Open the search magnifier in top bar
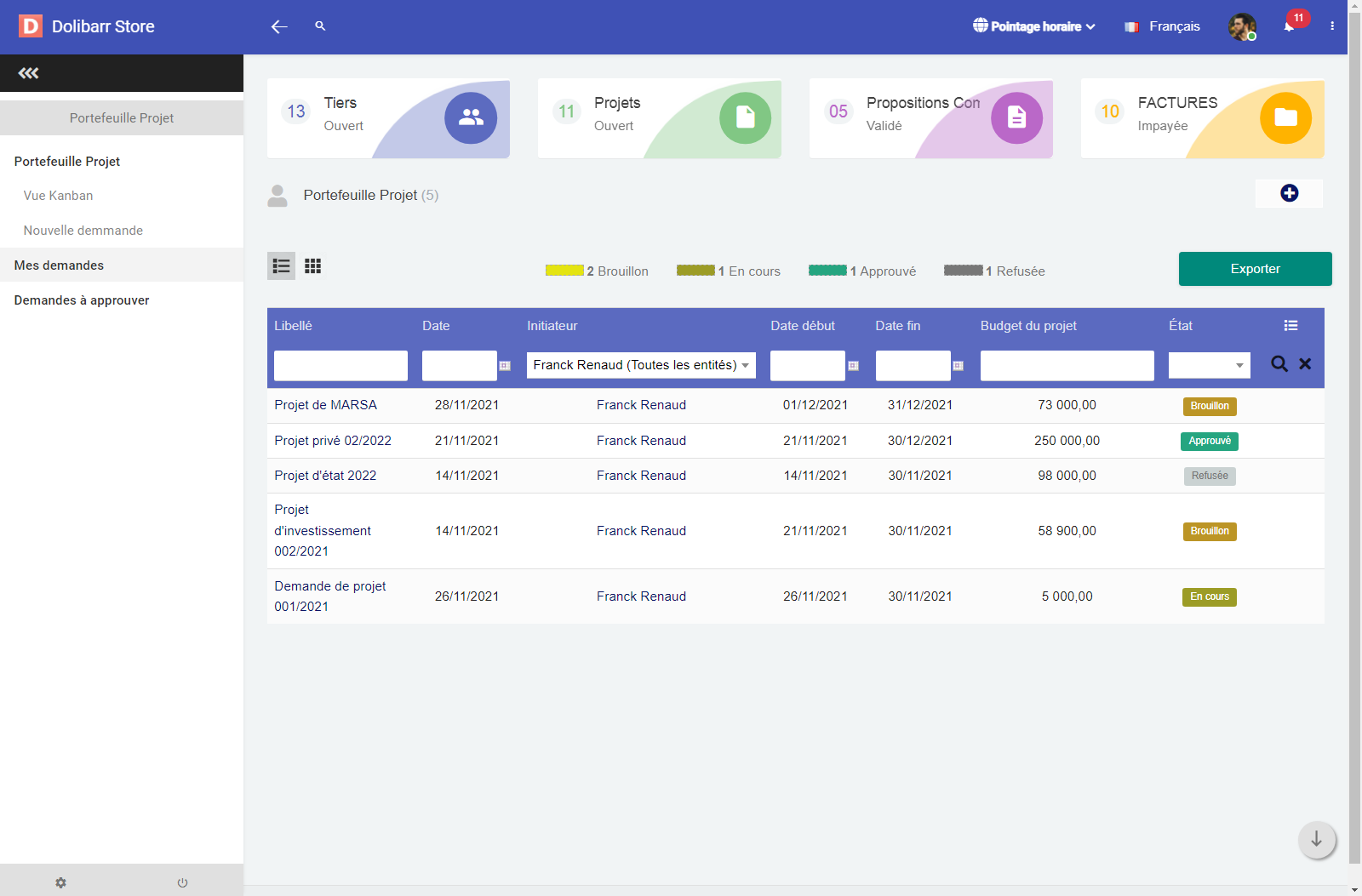1362x896 pixels. [x=320, y=26]
